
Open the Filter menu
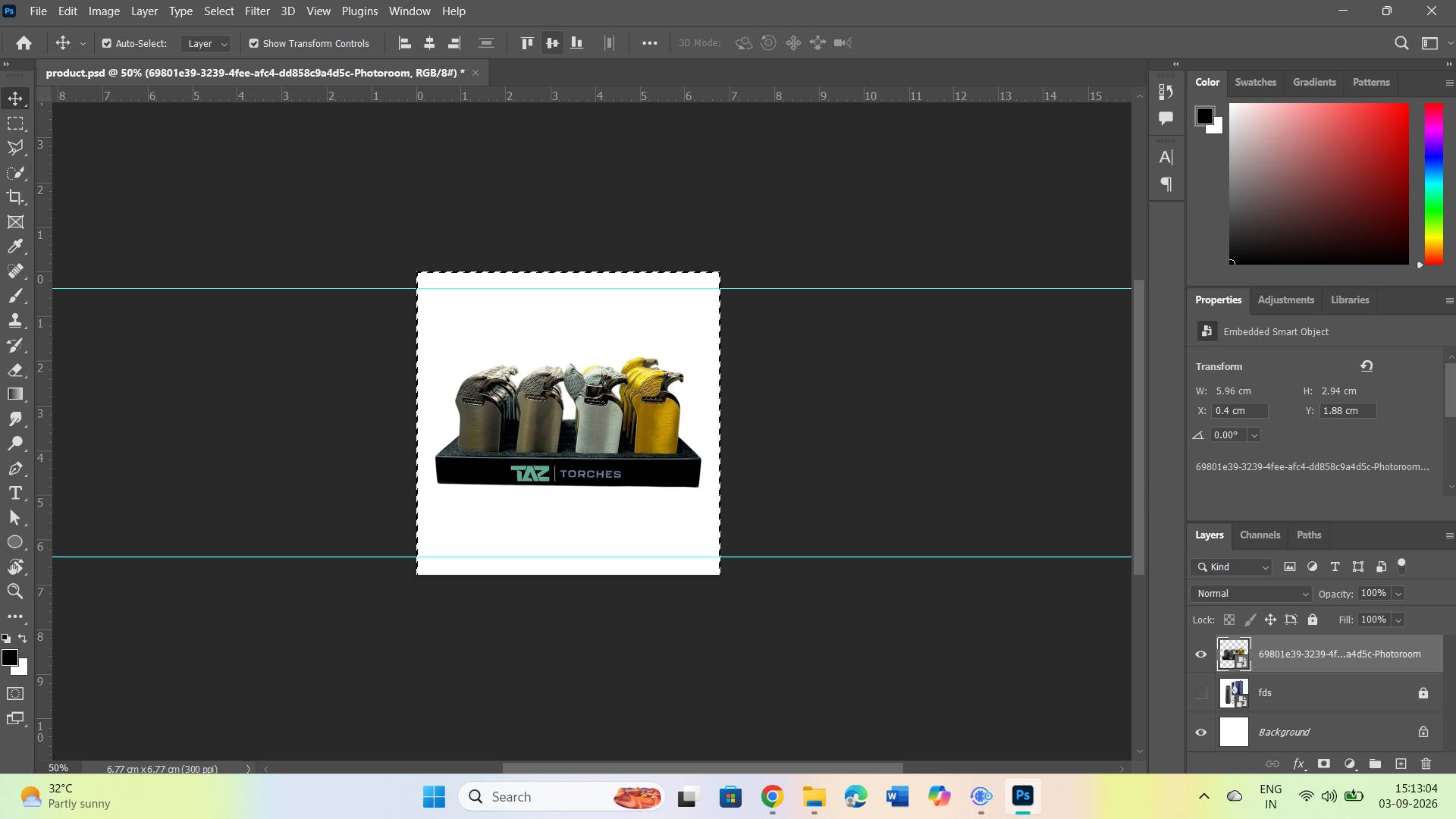tap(257, 11)
